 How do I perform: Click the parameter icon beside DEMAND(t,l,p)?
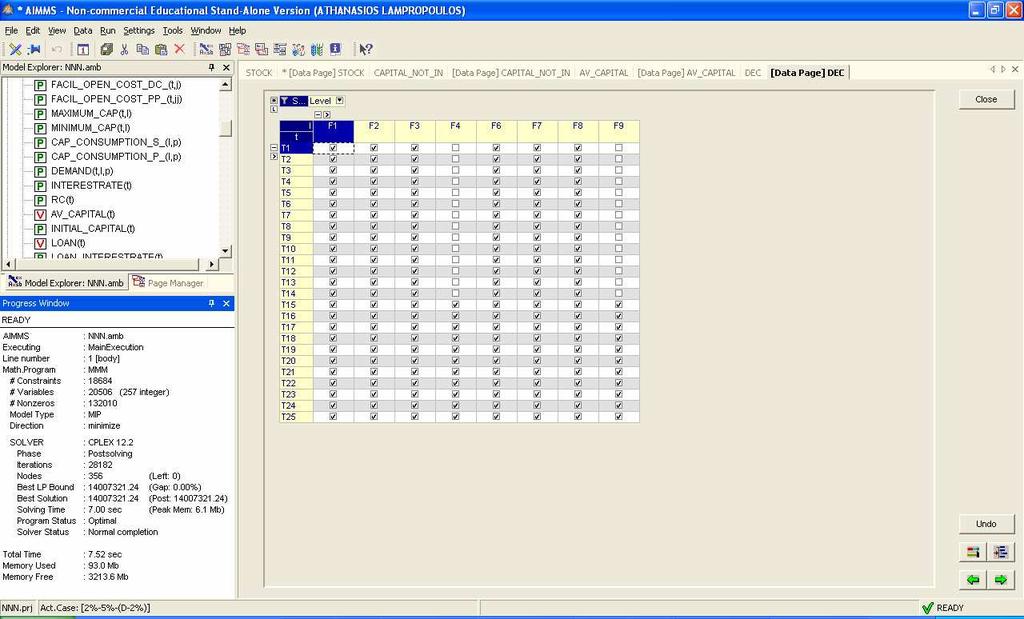click(40, 171)
